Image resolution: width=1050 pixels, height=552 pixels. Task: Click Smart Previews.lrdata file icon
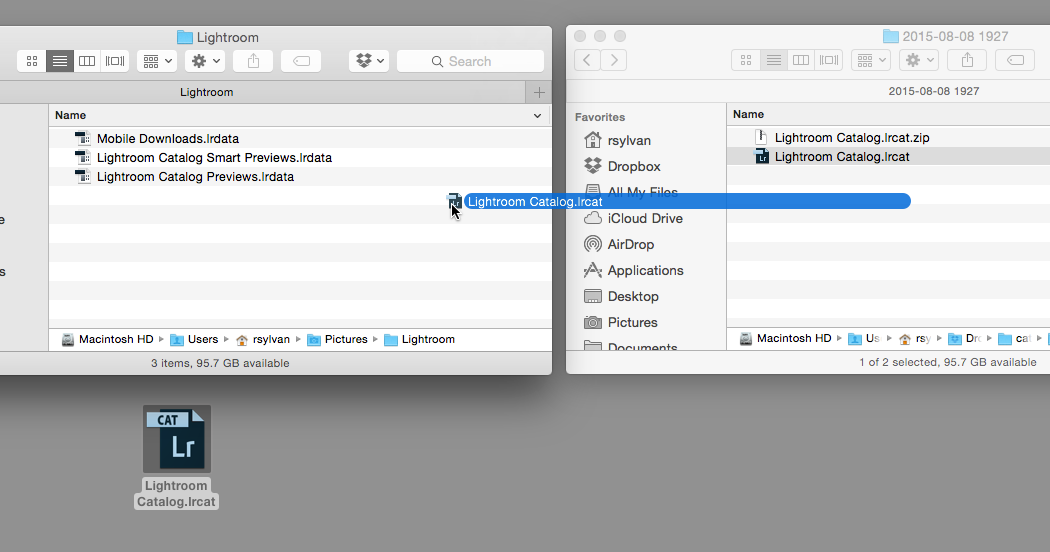tap(82, 157)
